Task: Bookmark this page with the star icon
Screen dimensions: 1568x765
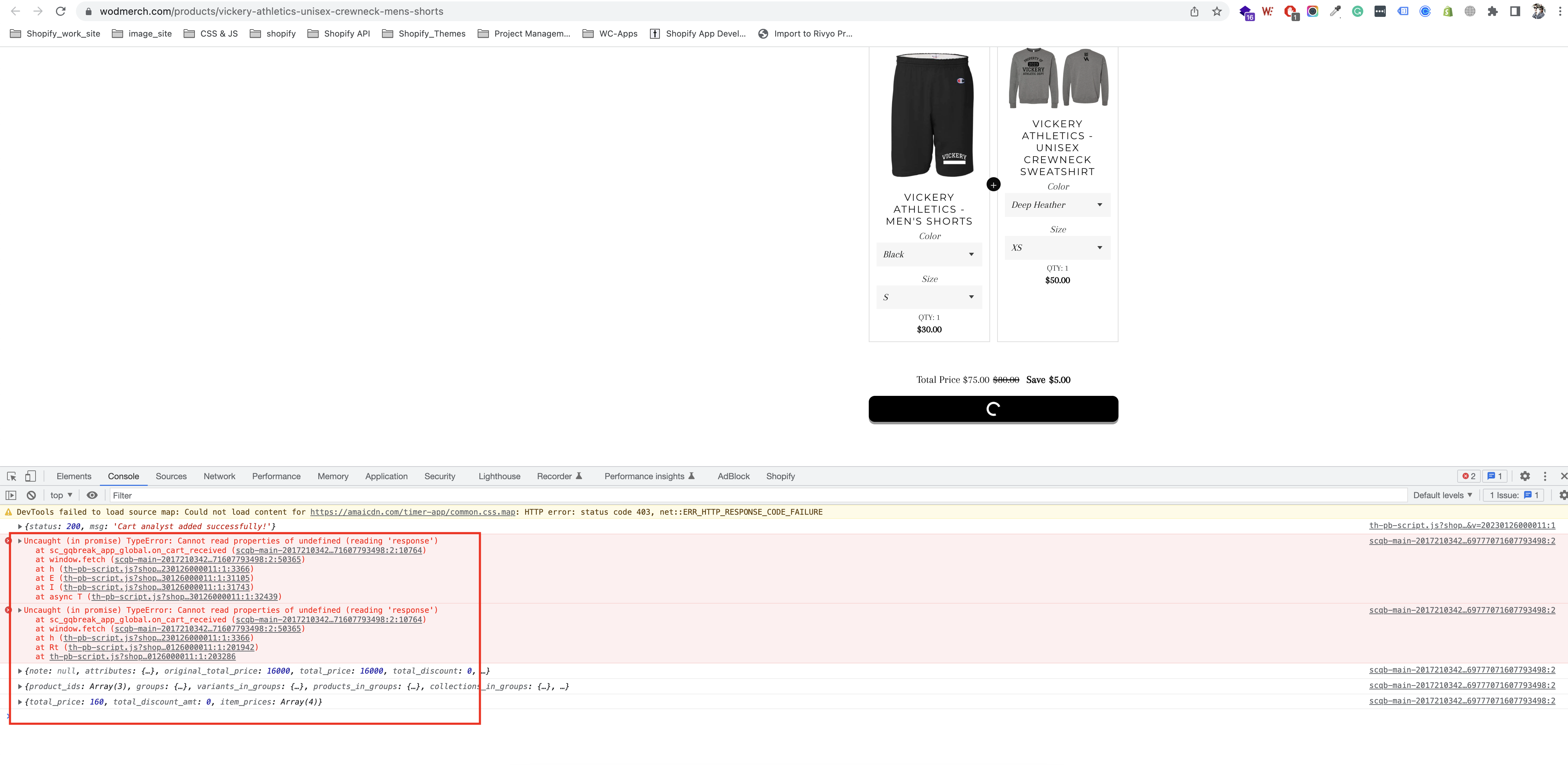Action: coord(1217,12)
